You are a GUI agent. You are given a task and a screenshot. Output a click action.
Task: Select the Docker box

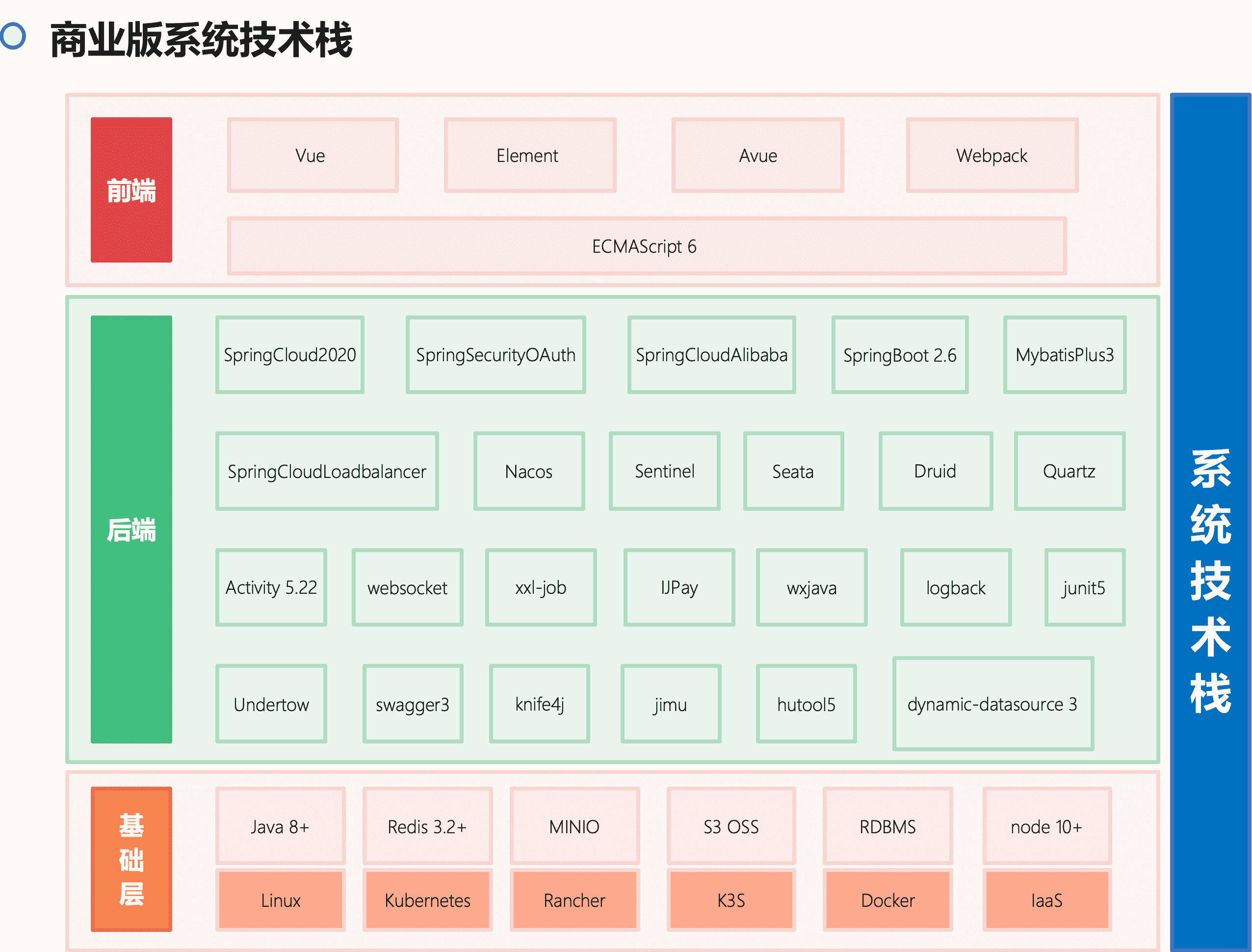(887, 900)
